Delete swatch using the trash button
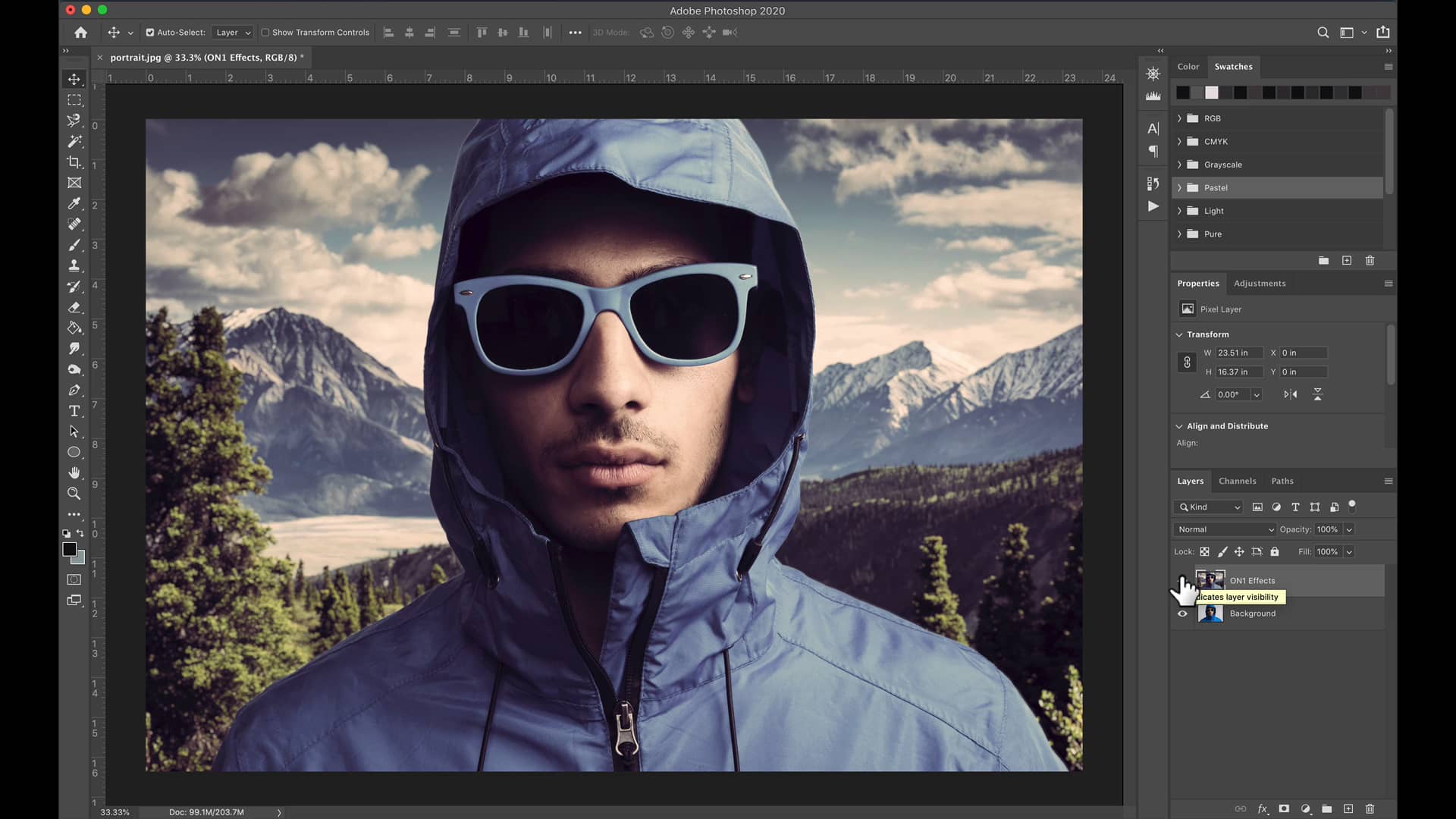This screenshot has height=819, width=1456. [x=1370, y=260]
